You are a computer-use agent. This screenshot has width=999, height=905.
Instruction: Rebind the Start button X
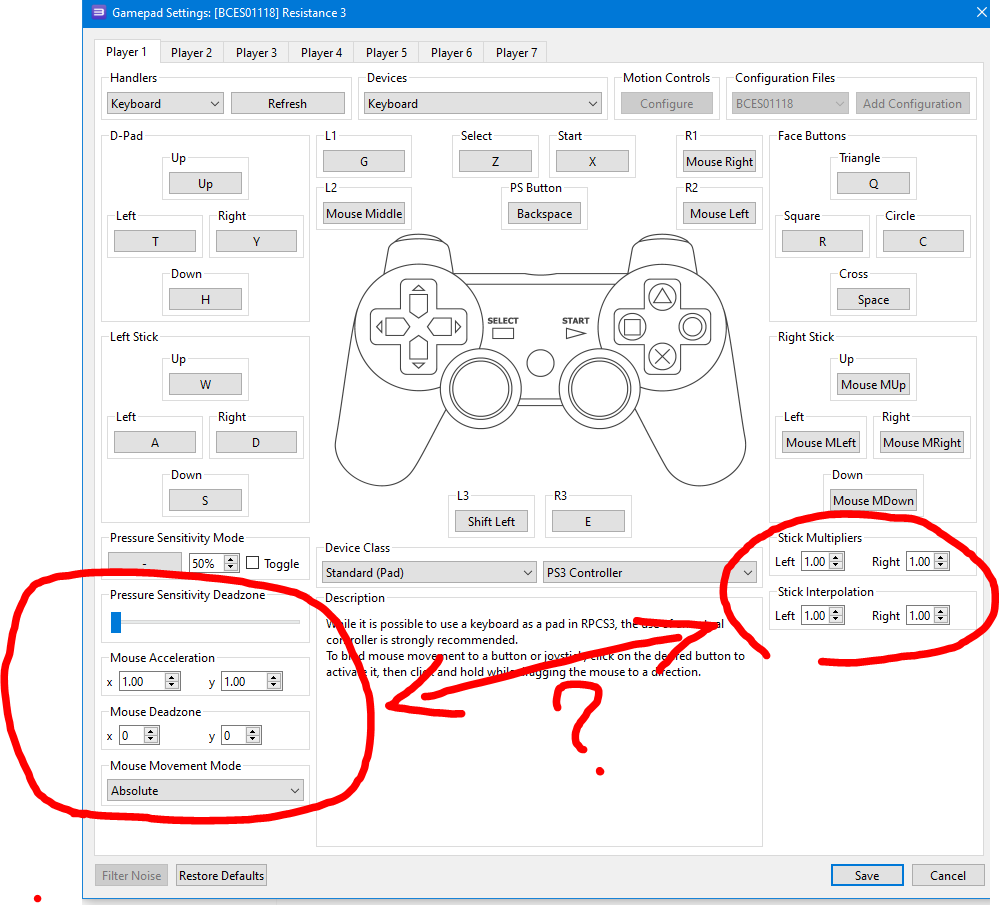click(592, 161)
